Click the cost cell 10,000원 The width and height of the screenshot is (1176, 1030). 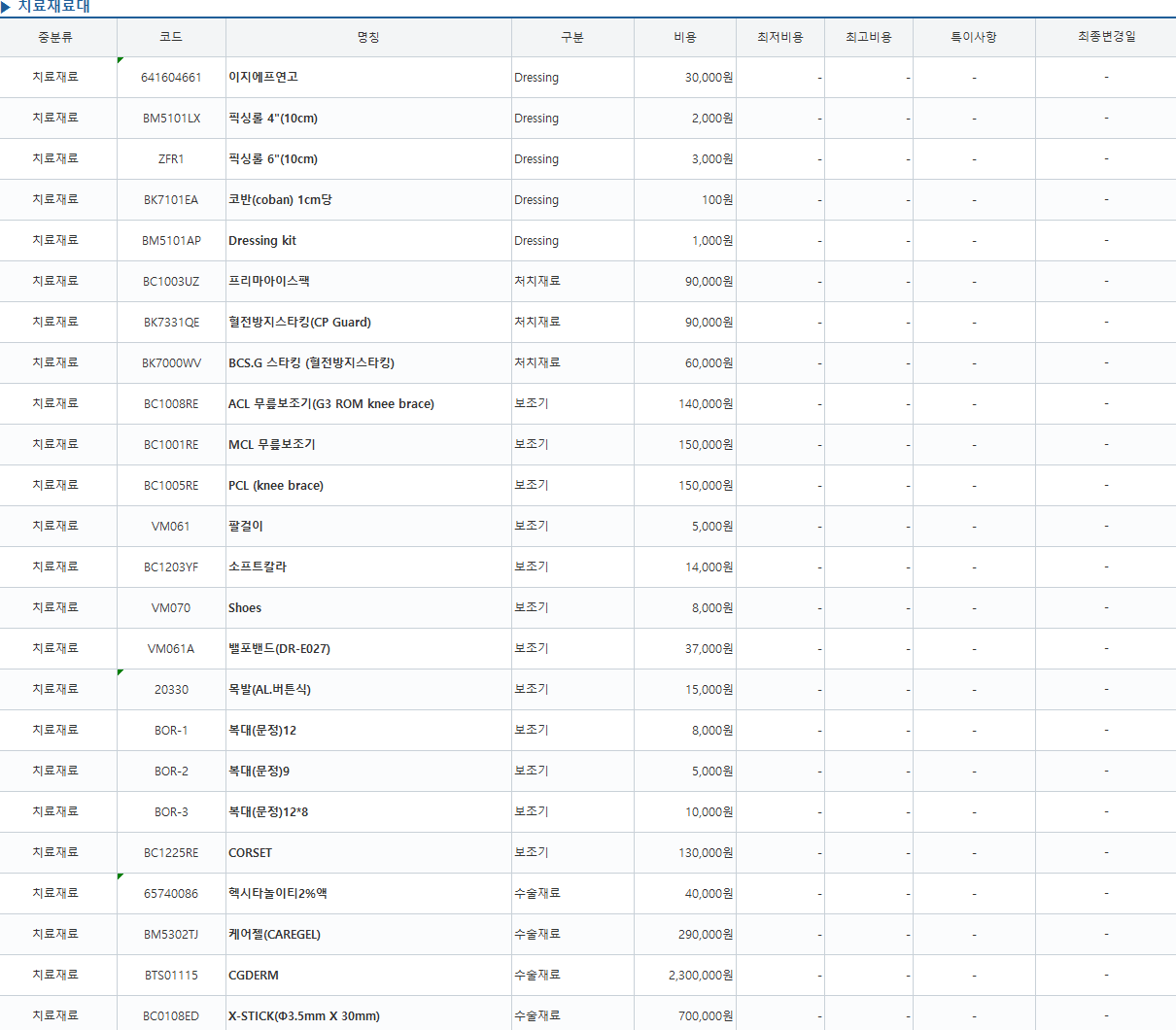[x=685, y=812]
